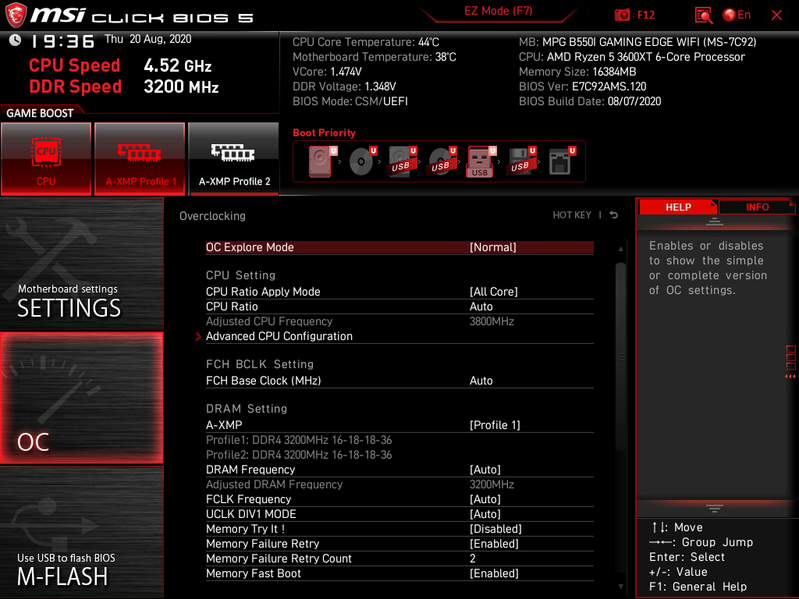The height and width of the screenshot is (599, 799).
Task: Toggle Memory Try It ! Disabled value
Action: point(495,529)
